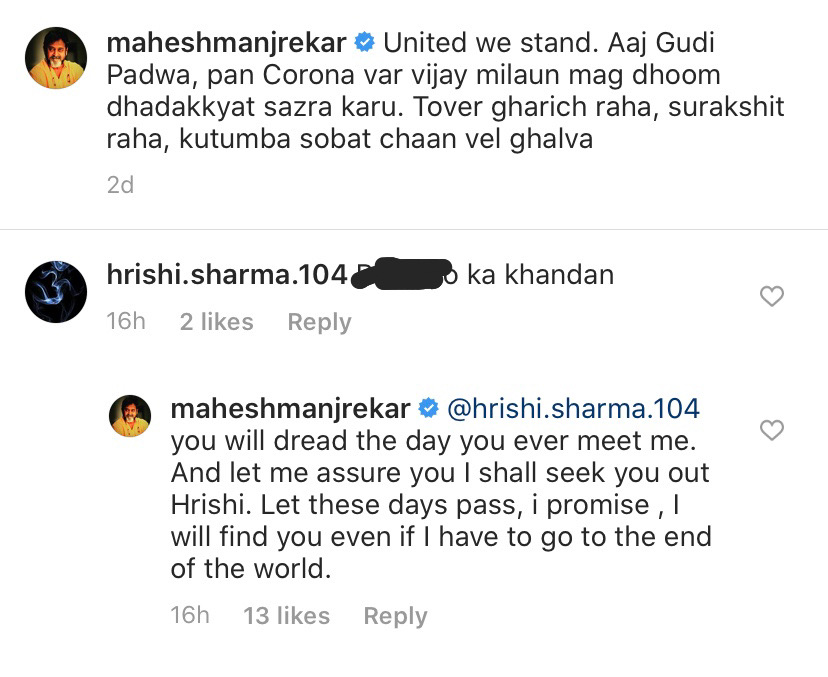View who gave the 2 likes
The image size is (828, 677).
click(x=216, y=322)
